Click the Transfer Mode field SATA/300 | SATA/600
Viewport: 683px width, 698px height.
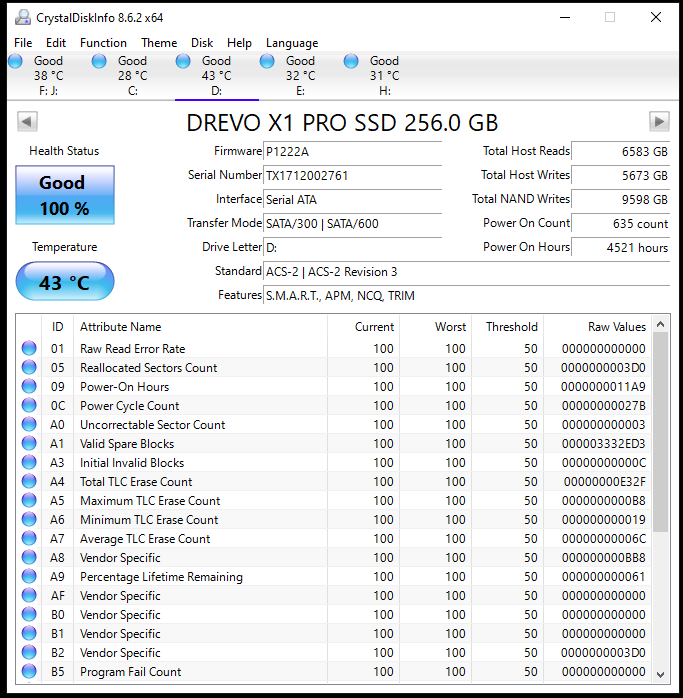pos(353,224)
